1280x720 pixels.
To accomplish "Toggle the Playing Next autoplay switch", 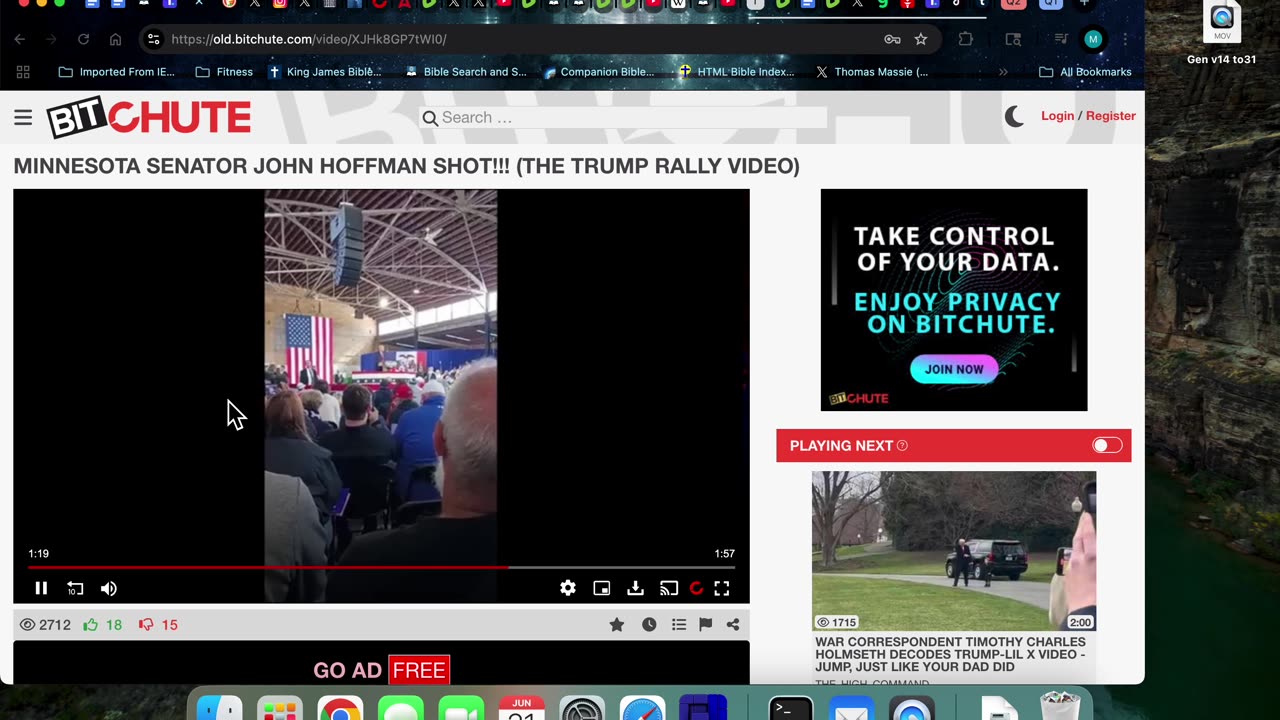I will (x=1107, y=446).
